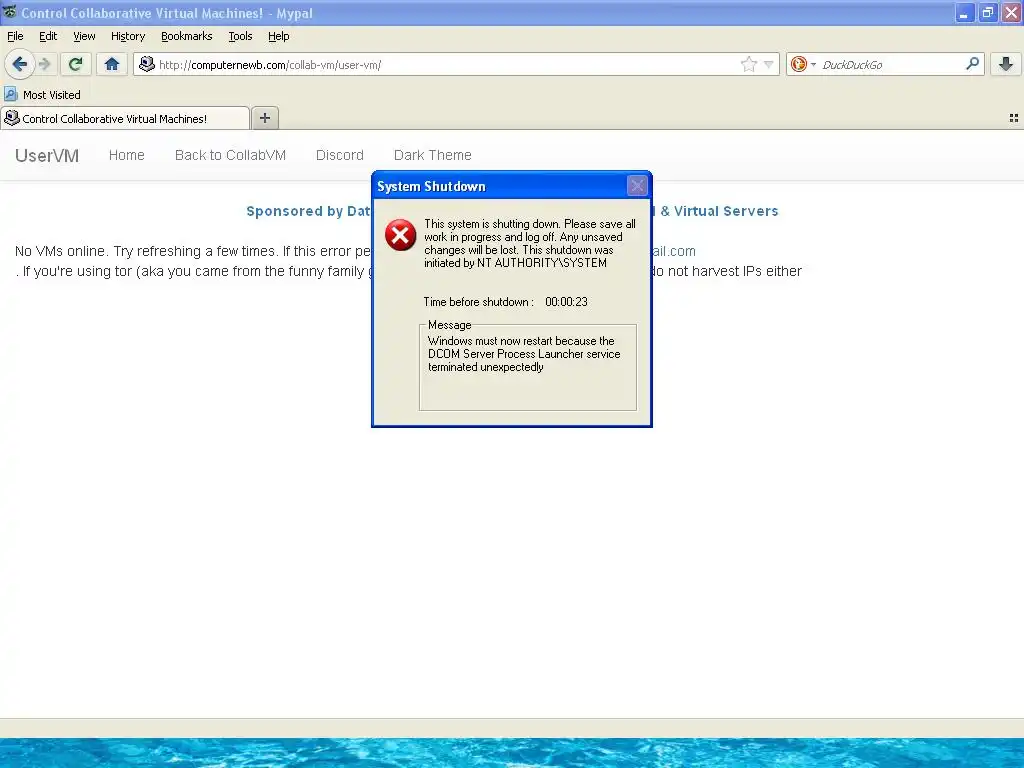Screen dimensions: 1024x768
Task: Switch to Dark Theme
Action: [432, 155]
